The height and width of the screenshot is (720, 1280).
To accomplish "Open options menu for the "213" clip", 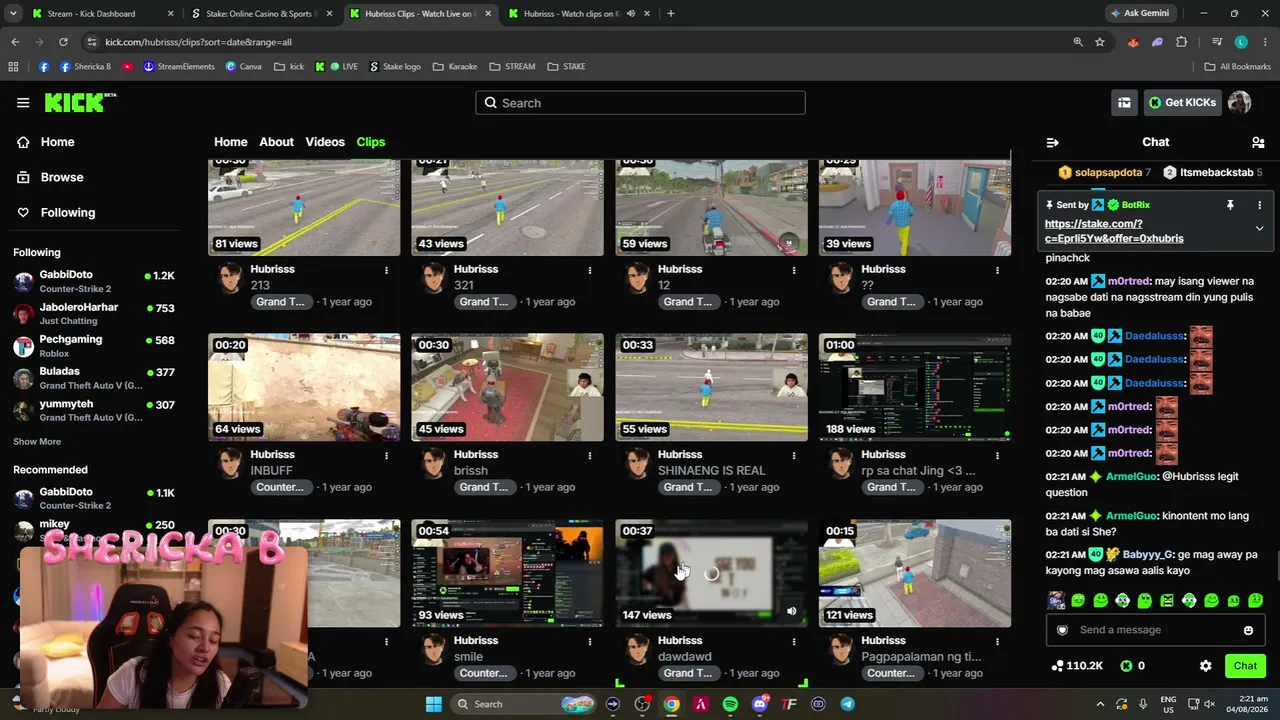I will [x=386, y=270].
